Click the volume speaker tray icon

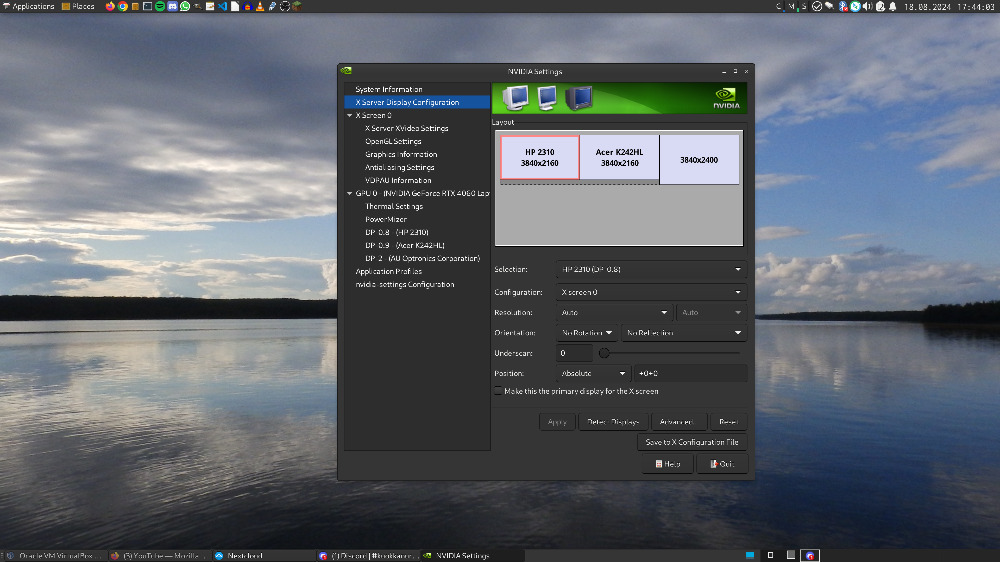point(867,6)
